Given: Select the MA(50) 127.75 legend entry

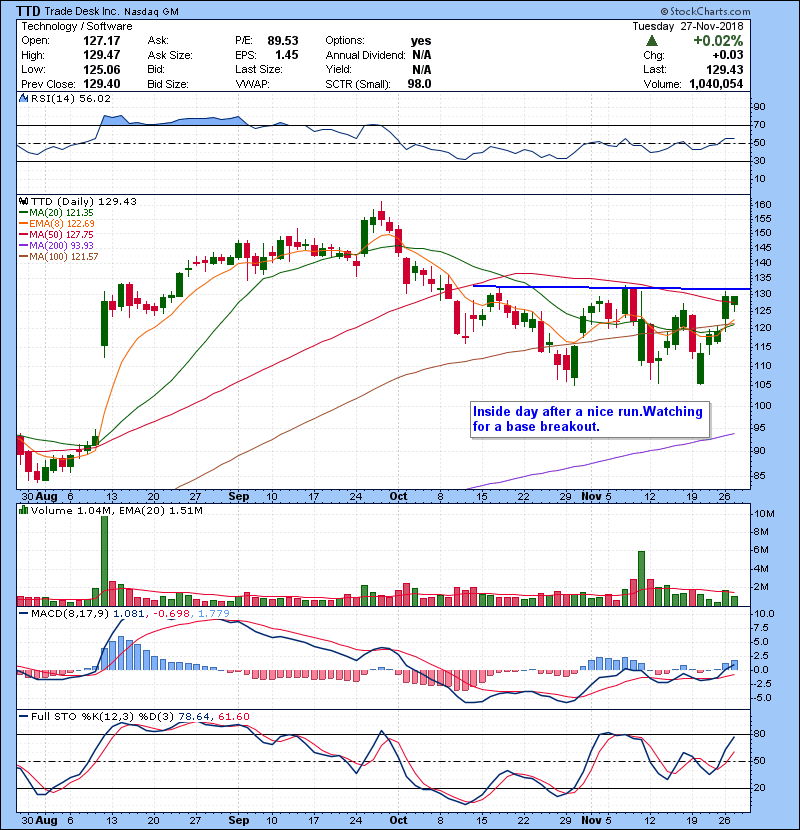Looking at the screenshot, I should (56, 234).
